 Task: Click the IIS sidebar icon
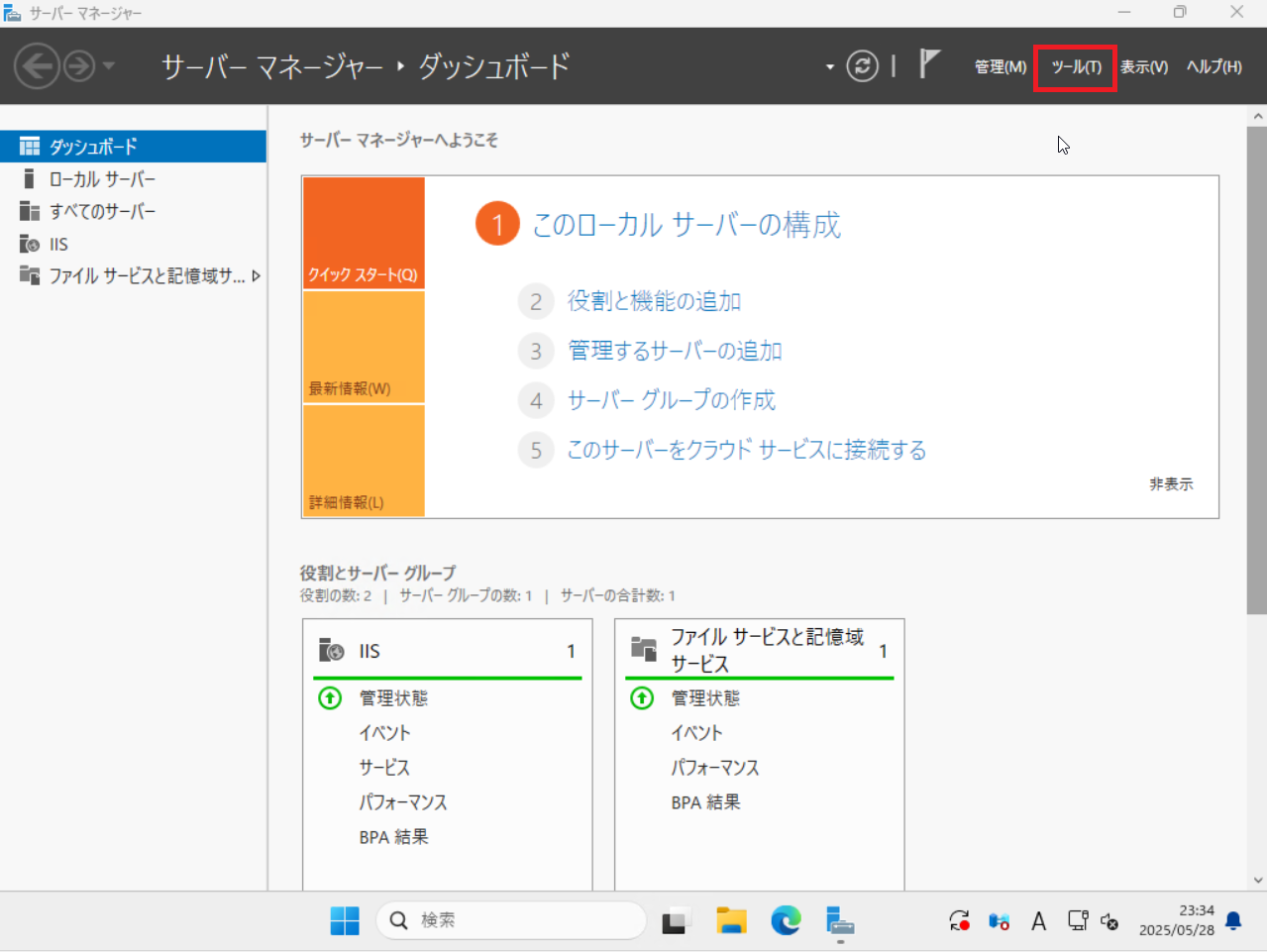tap(30, 244)
